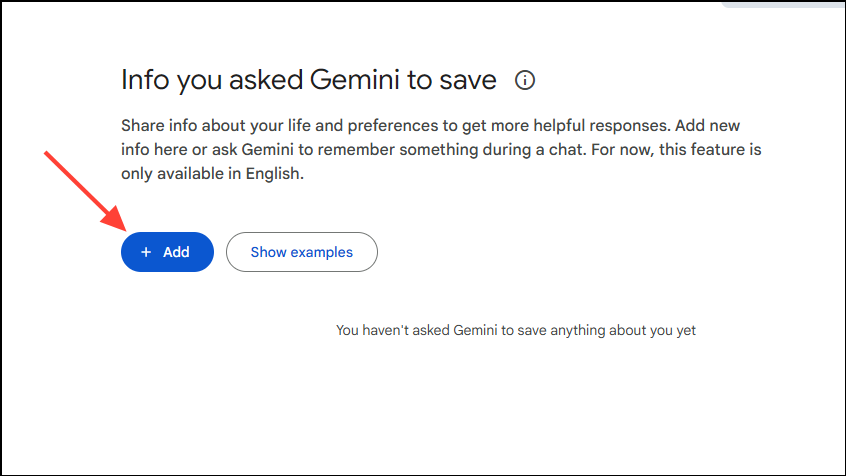
Task: Open the Show examples button
Action: pyautogui.click(x=301, y=252)
